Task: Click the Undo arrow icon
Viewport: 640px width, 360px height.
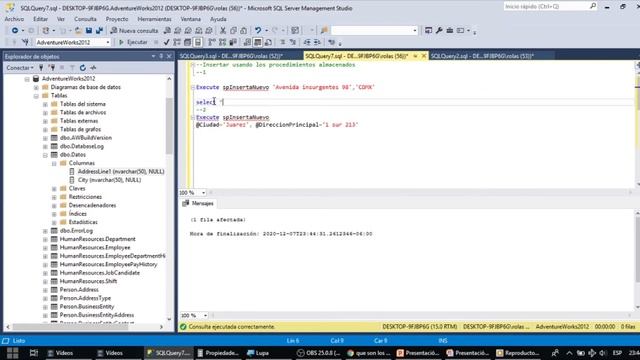Action: coord(258,31)
